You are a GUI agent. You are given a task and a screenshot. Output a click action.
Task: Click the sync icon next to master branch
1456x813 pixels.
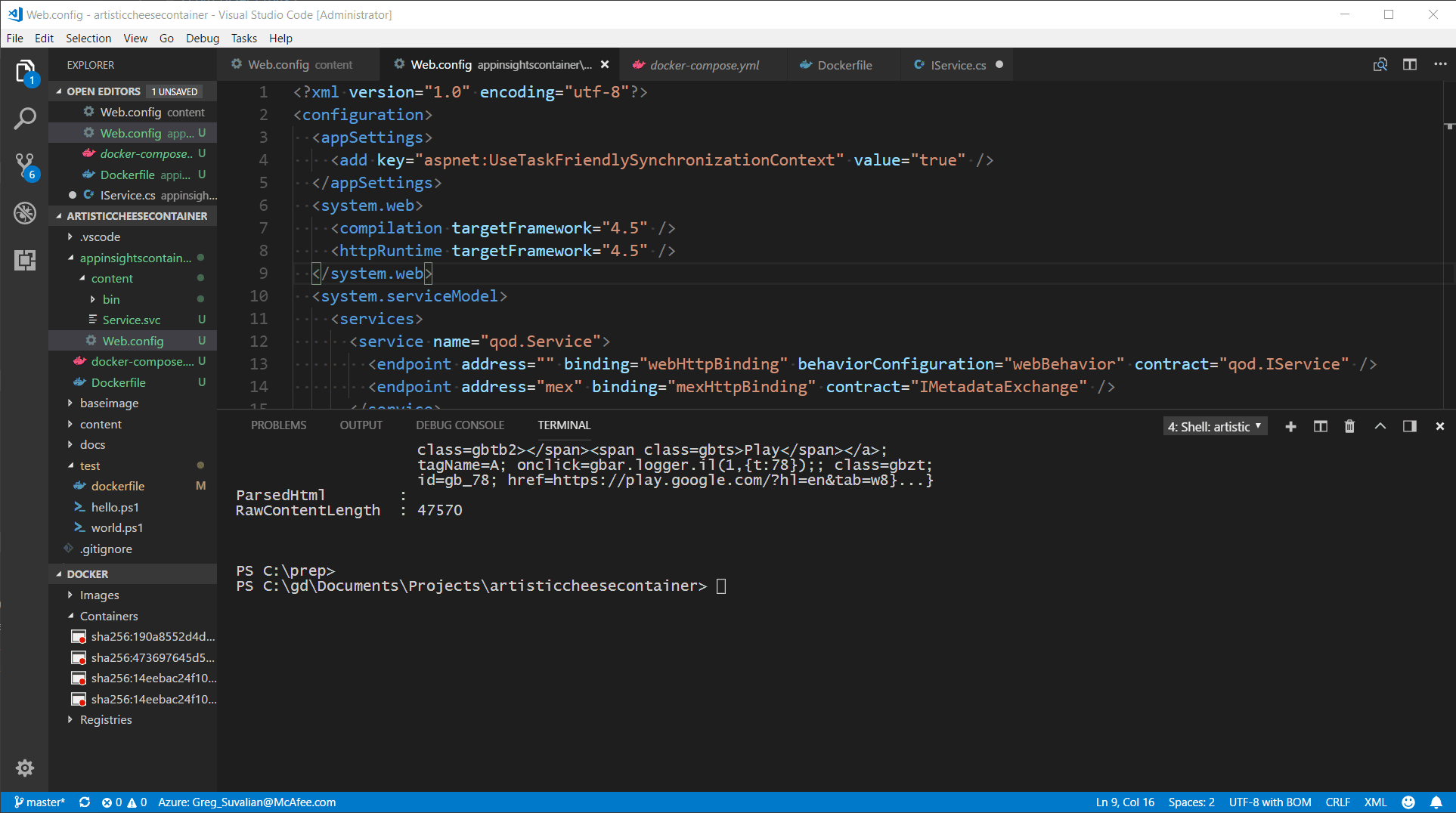(x=85, y=802)
